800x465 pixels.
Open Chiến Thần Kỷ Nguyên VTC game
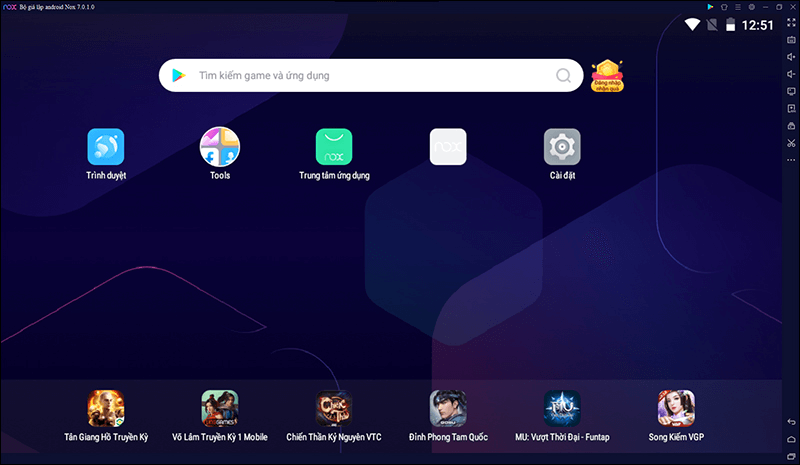tap(334, 408)
